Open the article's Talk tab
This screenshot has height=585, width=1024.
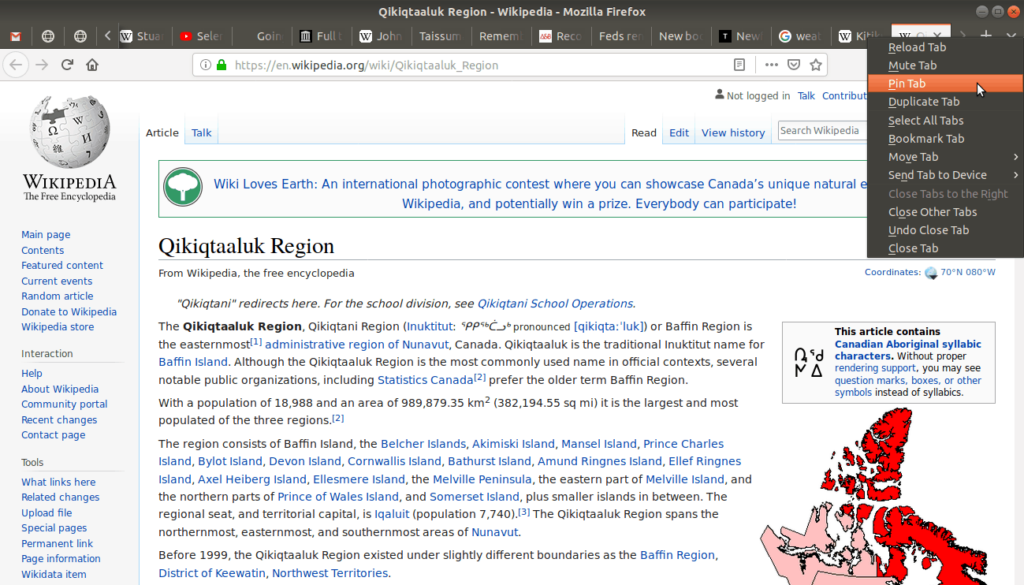201,133
